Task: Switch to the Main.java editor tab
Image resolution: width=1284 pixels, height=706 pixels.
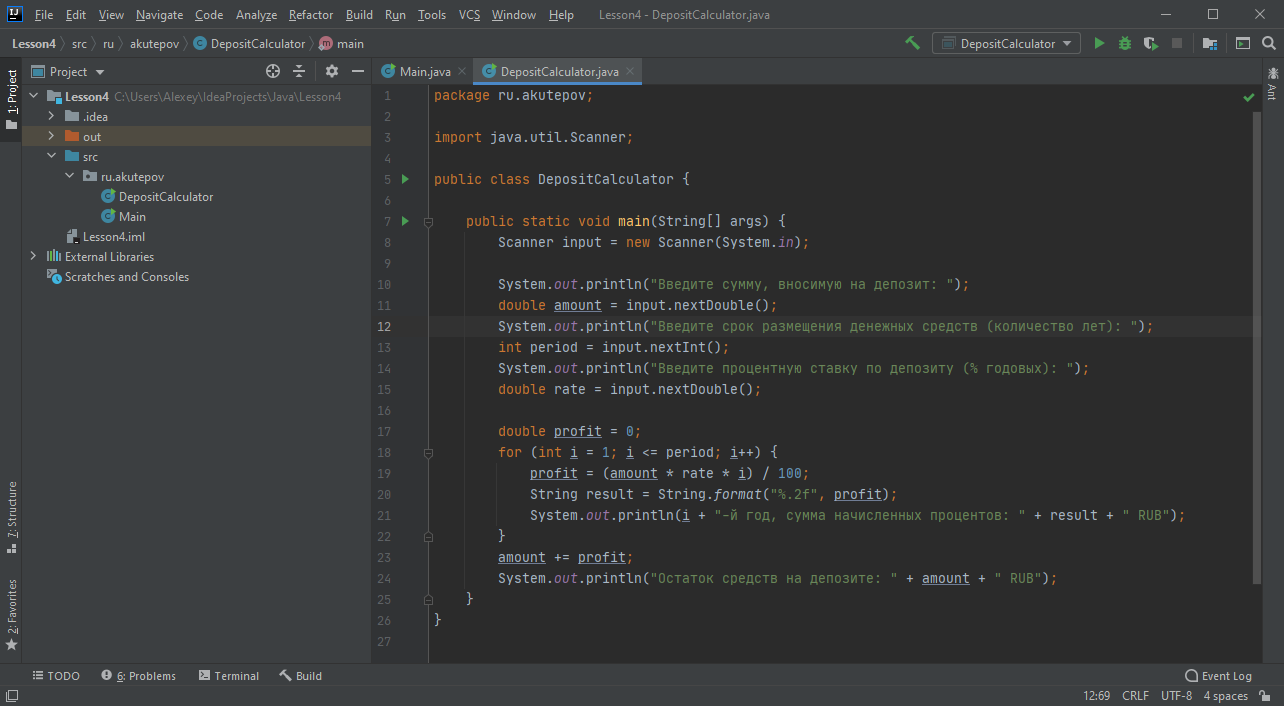Action: (425, 72)
